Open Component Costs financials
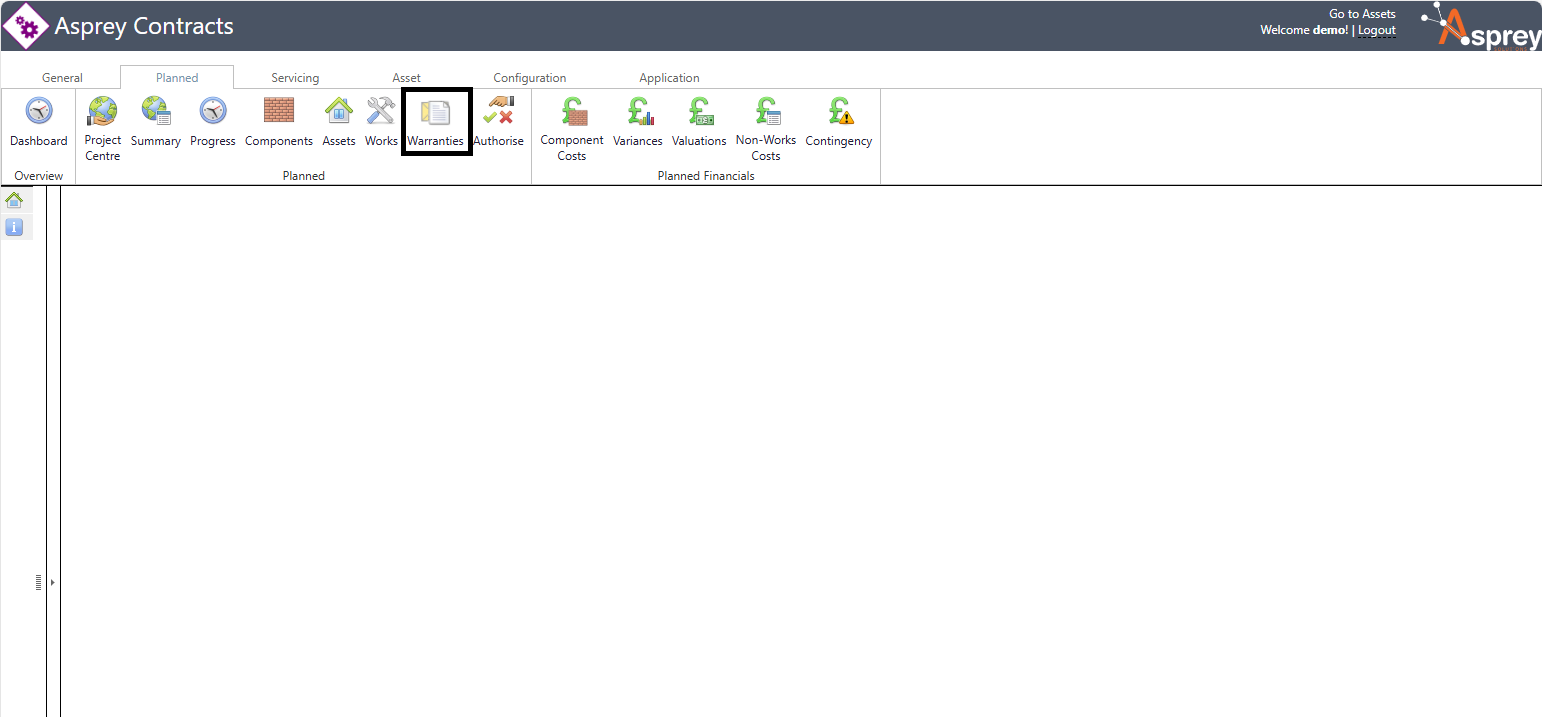The width and height of the screenshot is (1542, 717). 572,112
